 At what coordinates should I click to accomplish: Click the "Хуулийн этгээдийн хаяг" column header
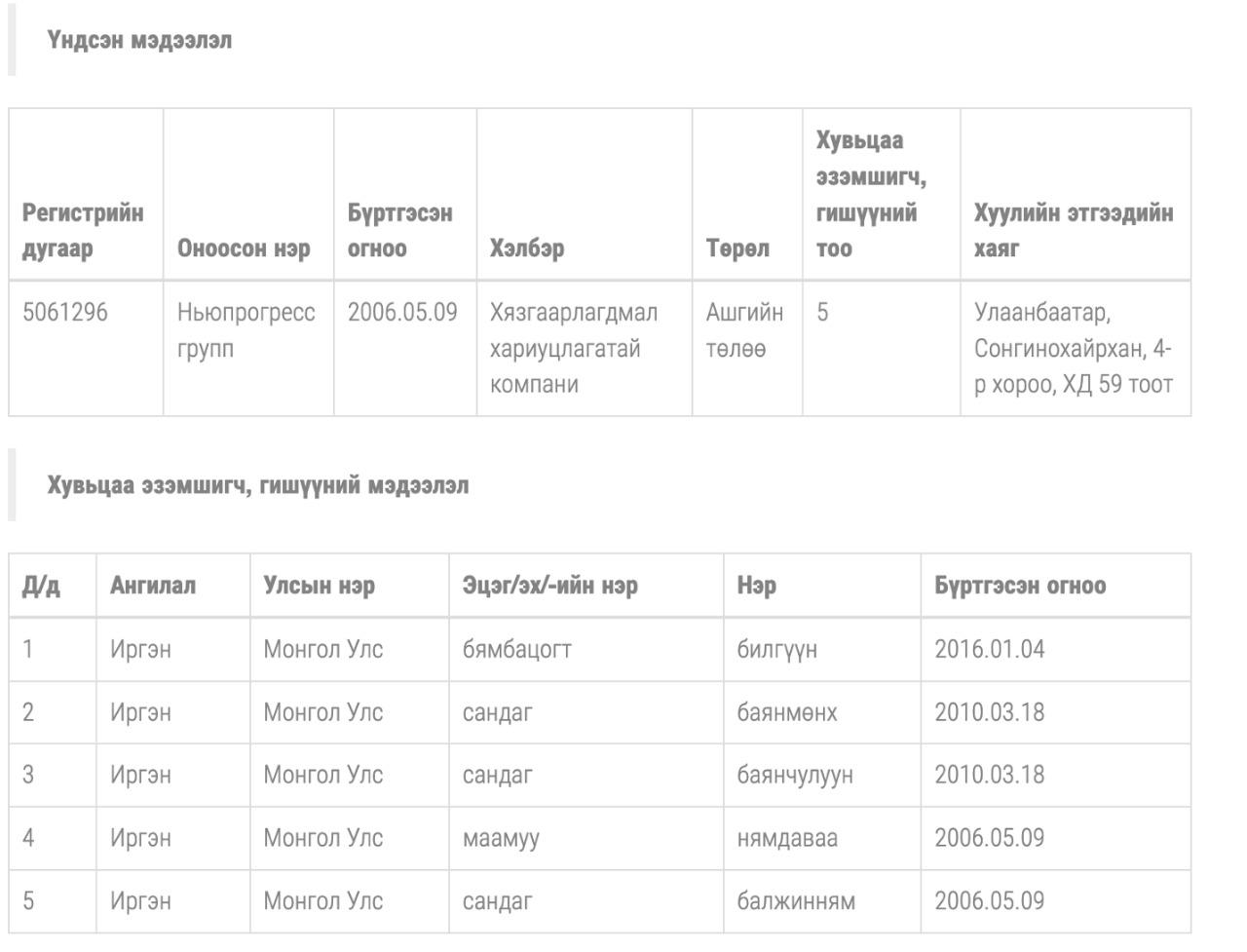(1073, 230)
